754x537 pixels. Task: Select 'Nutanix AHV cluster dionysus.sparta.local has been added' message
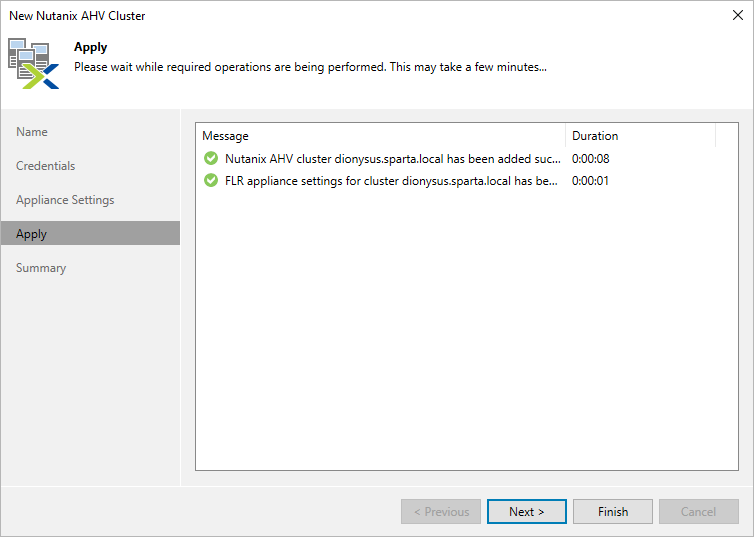[x=392, y=159]
